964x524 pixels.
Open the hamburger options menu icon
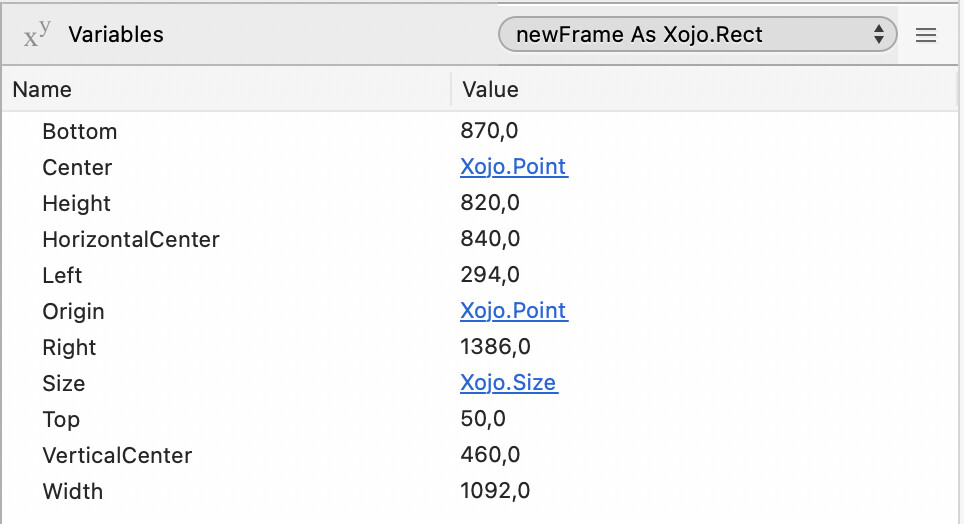926,35
